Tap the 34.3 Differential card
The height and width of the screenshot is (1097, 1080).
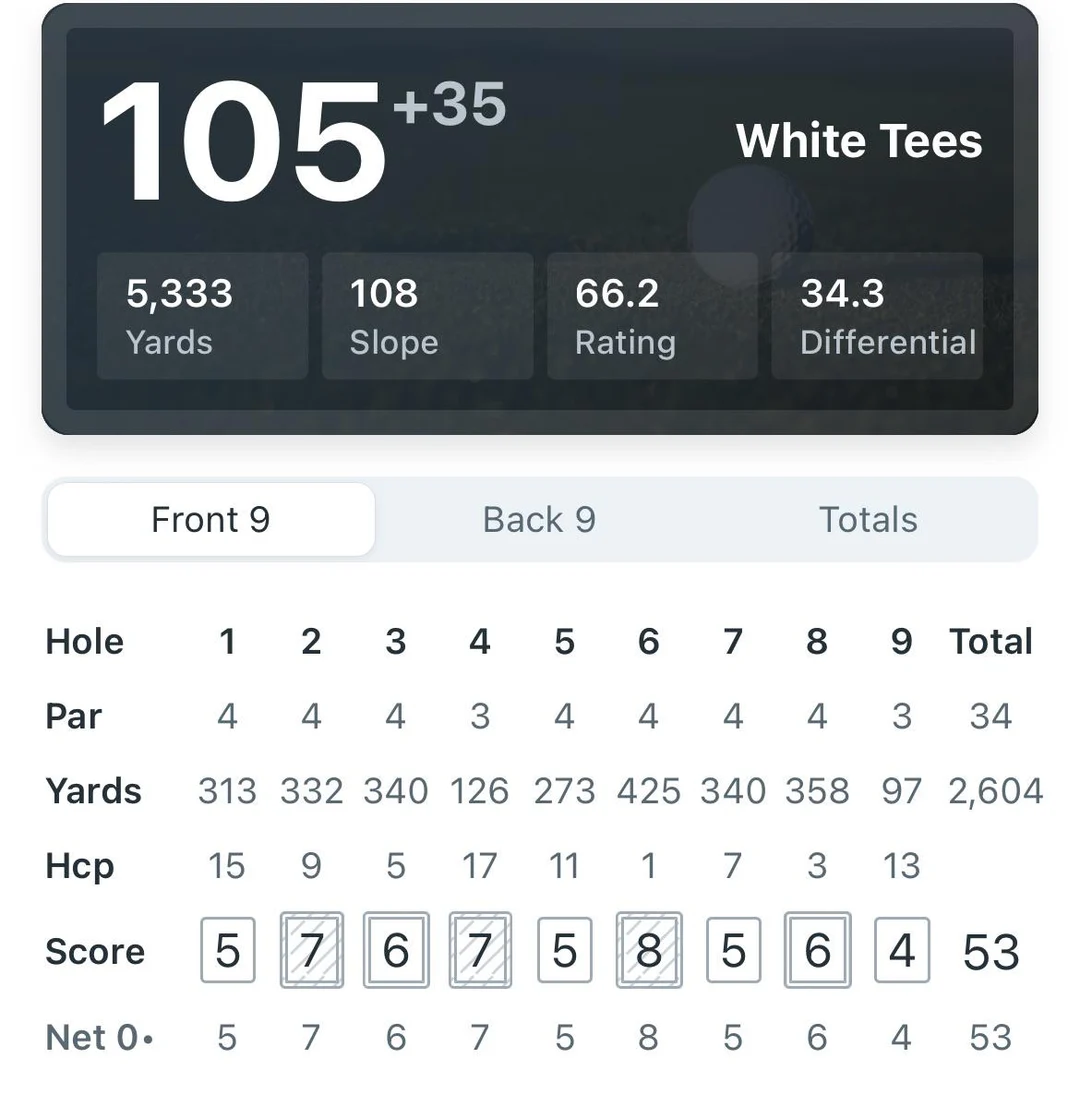[x=876, y=315]
